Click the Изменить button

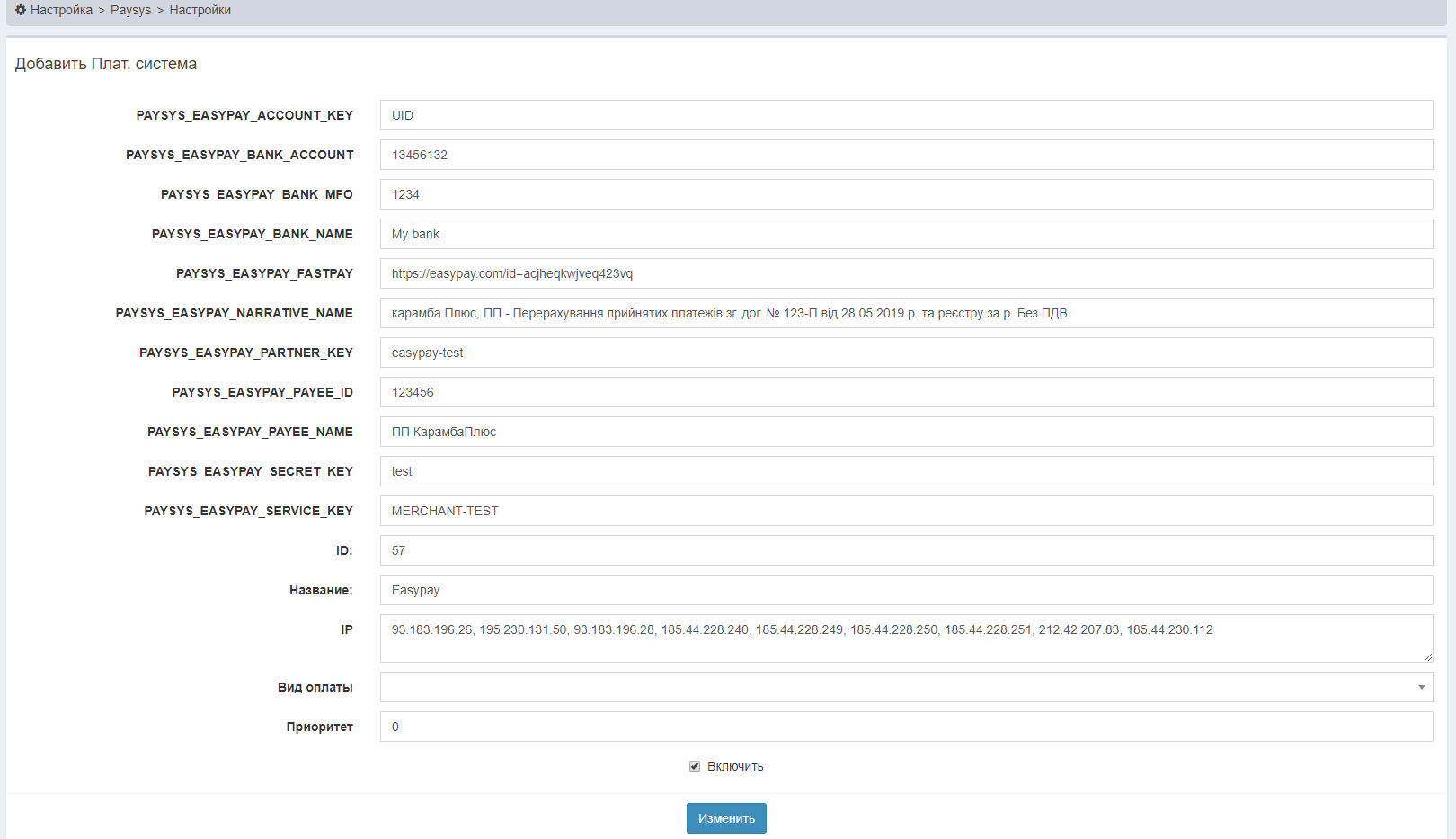coord(726,818)
